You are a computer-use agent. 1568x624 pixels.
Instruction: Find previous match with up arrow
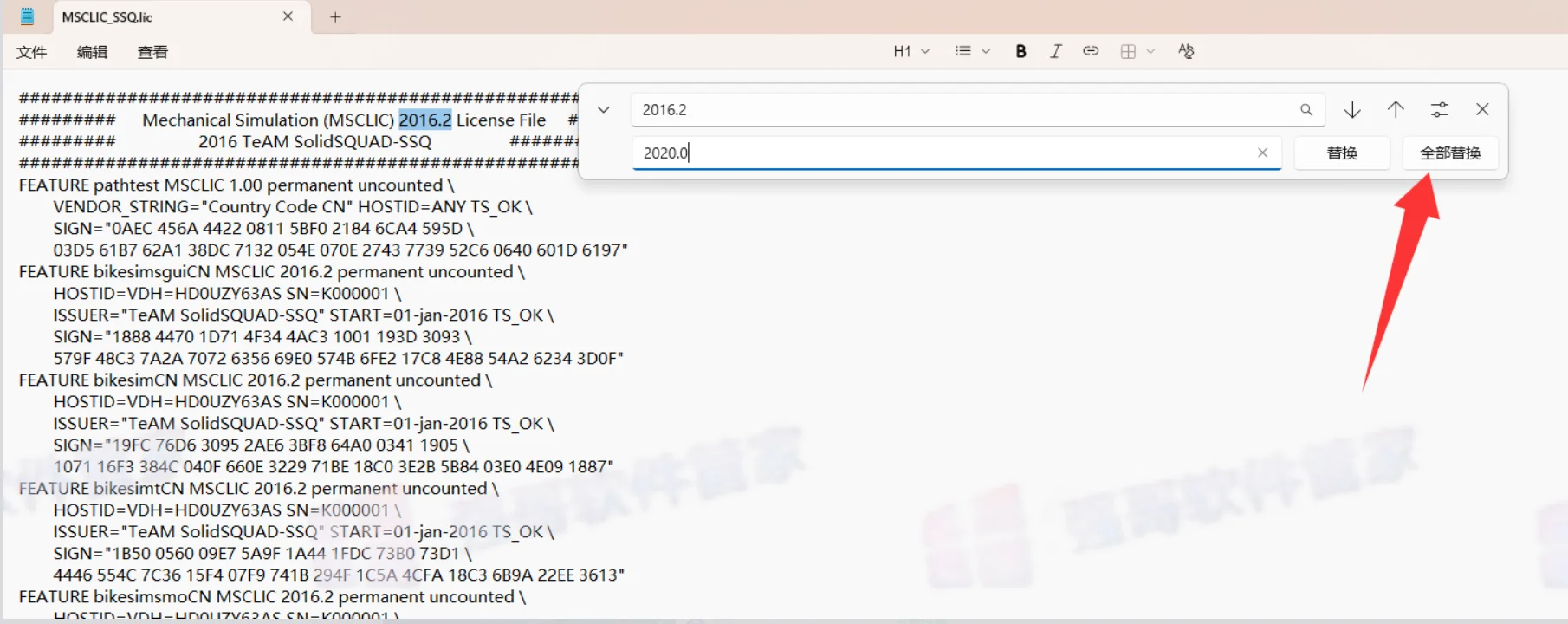tap(1396, 110)
